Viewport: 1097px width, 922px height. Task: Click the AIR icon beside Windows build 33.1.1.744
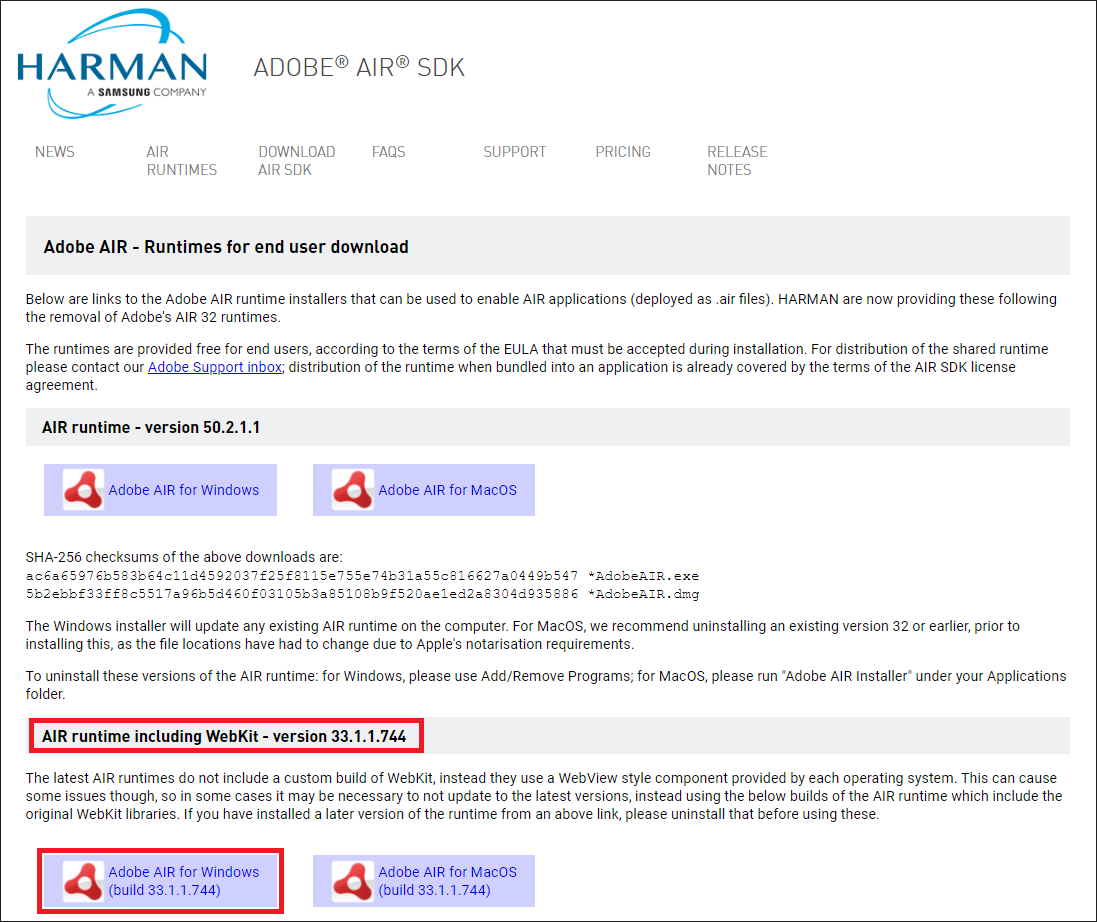[x=83, y=881]
